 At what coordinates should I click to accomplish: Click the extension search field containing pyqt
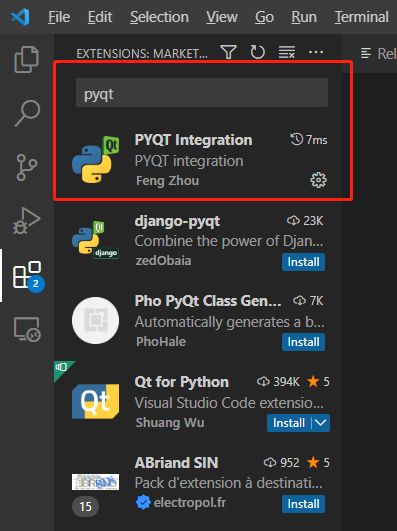202,93
